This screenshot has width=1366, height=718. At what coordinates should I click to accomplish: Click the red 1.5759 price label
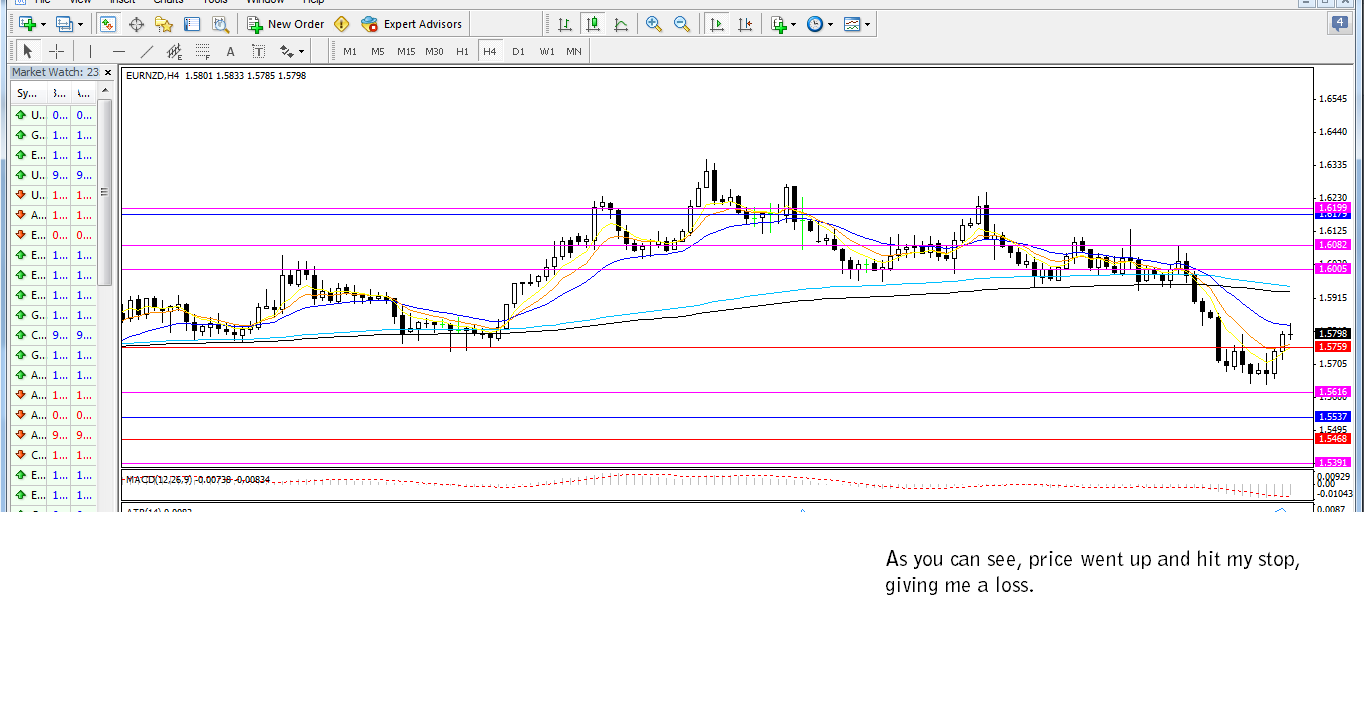click(x=1333, y=346)
